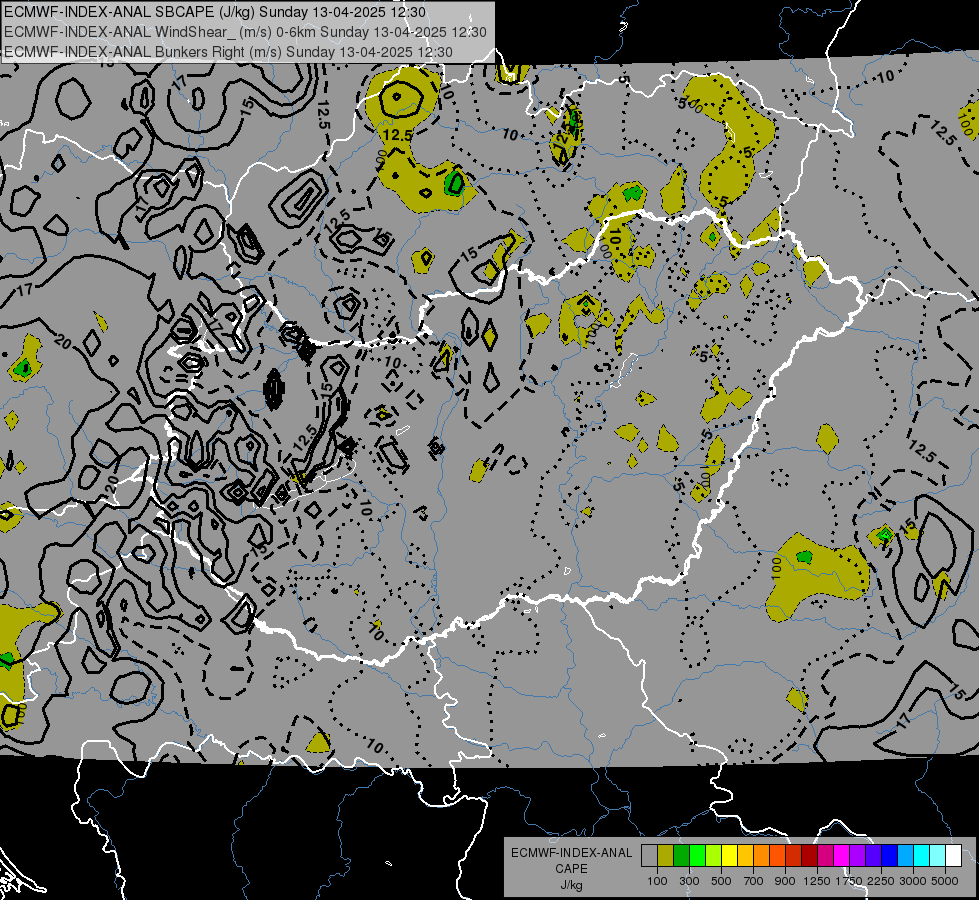
Task: Choose the bright magenta legend swatch
Action: click(842, 856)
